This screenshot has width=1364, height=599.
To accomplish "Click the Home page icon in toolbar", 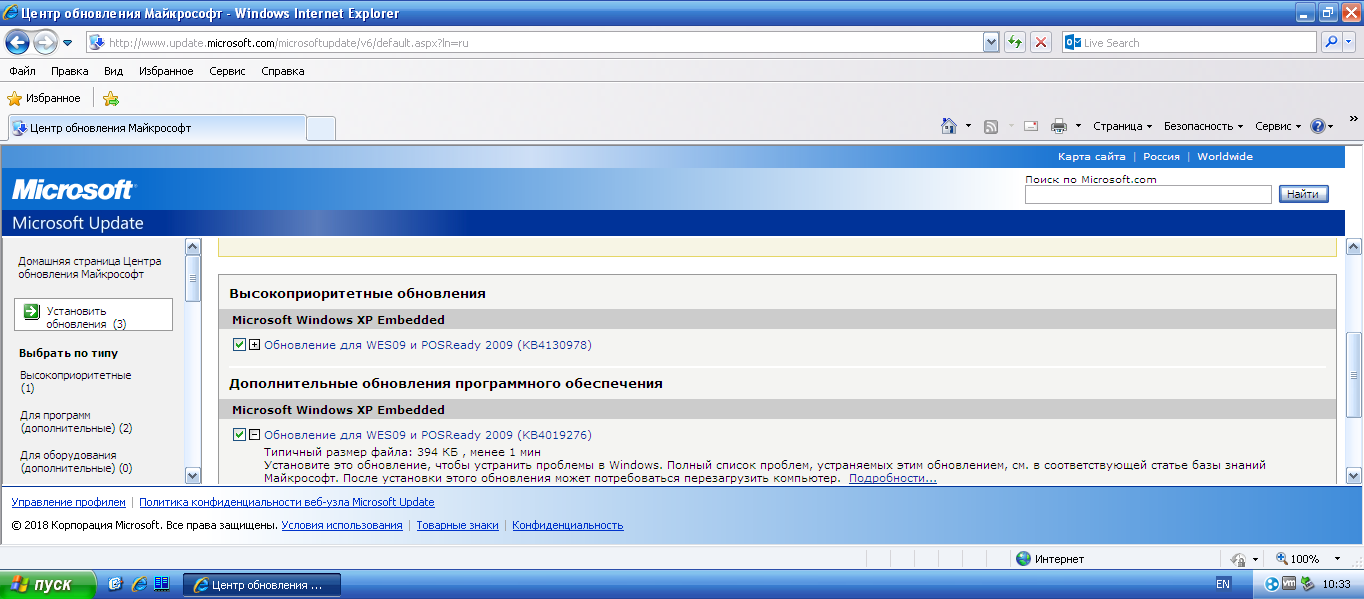I will [949, 126].
